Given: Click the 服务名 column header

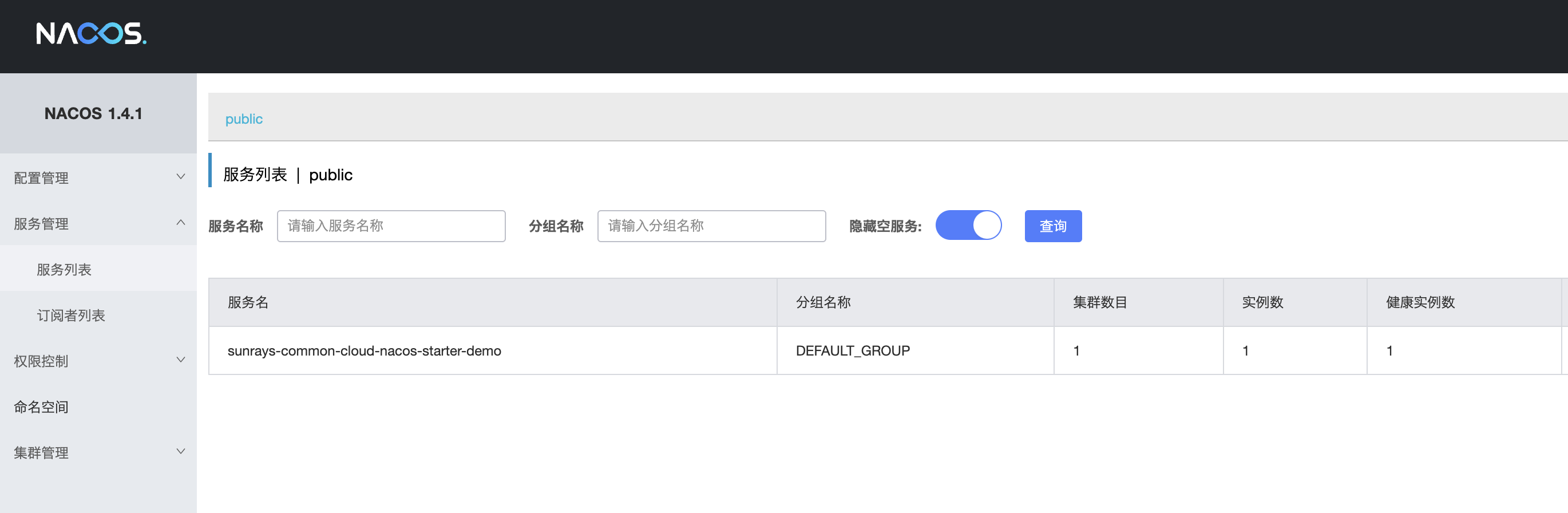Looking at the screenshot, I should (x=493, y=302).
